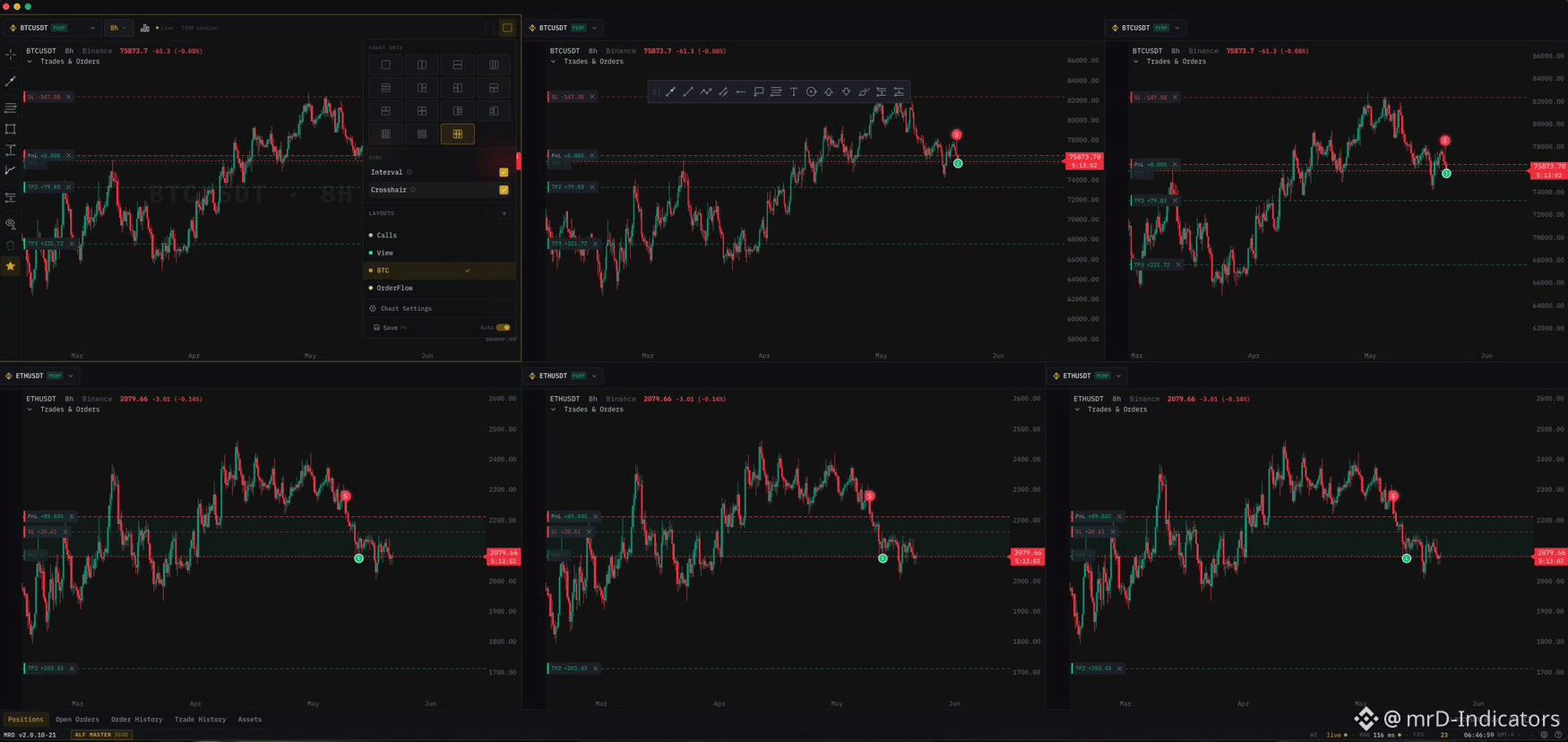Screen dimensions: 1568x742
Task: Open the help icon in bottom status bar
Action: tap(1558, 735)
